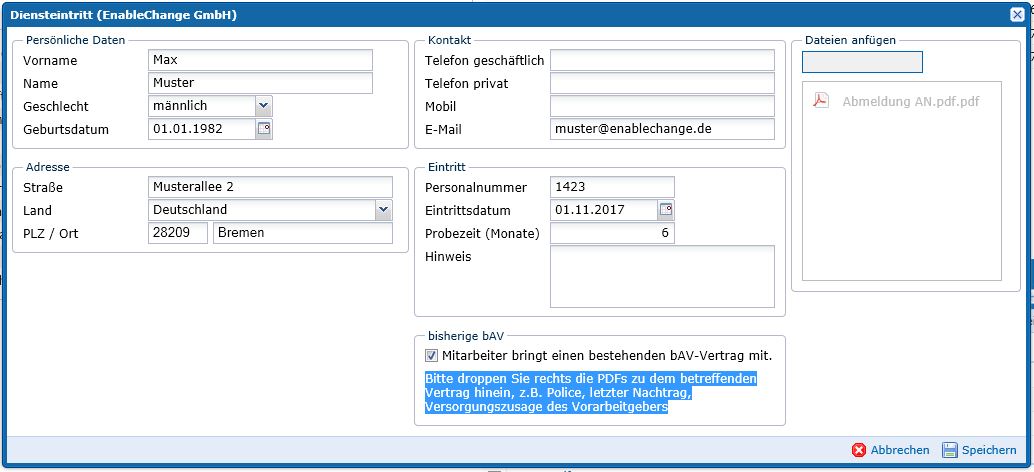Click the Personalnummer field
1034x472 pixels.
[612, 187]
